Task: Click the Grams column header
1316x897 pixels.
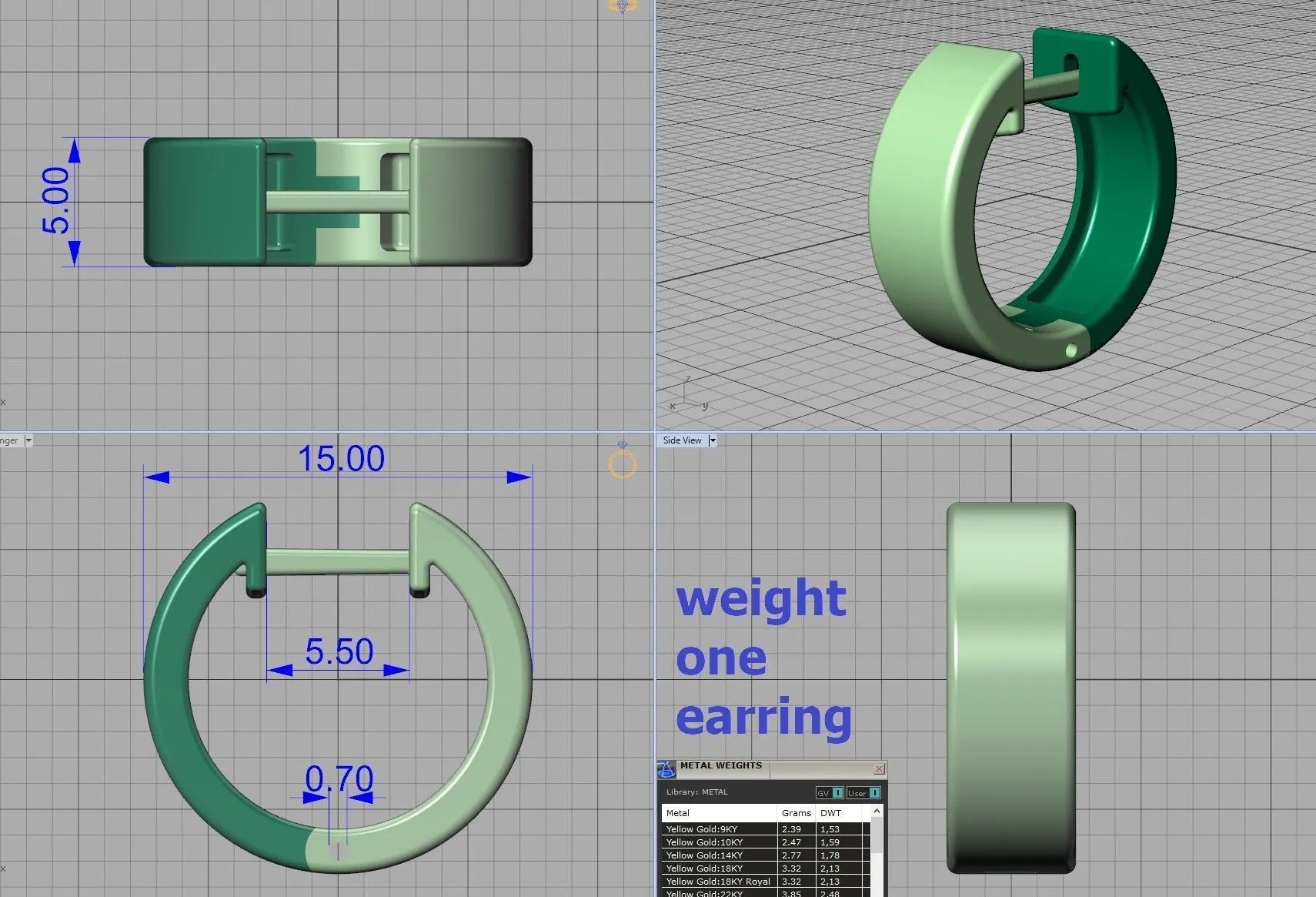Action: (796, 813)
